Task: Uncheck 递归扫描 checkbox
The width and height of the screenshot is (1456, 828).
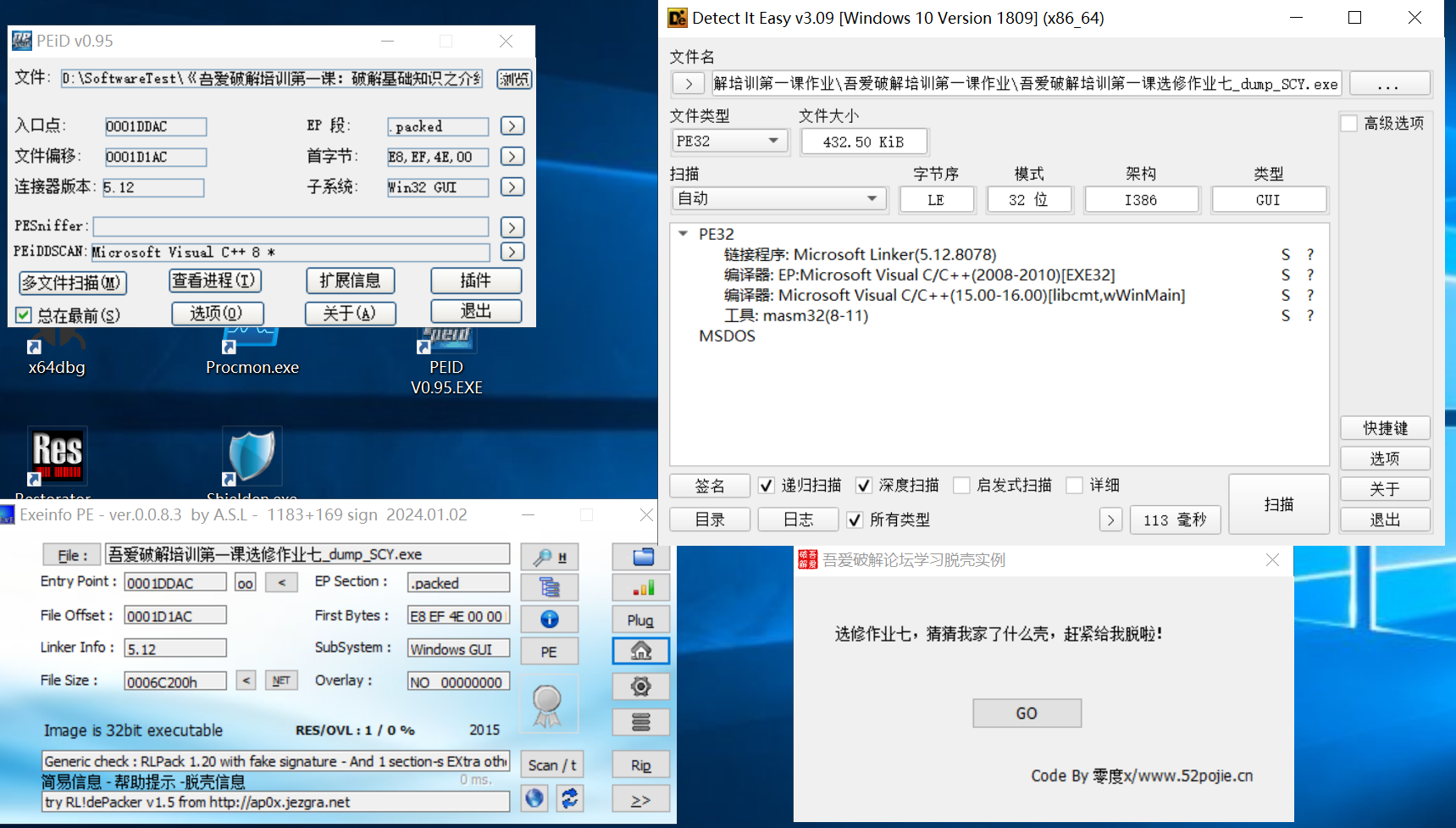Action: [x=767, y=485]
